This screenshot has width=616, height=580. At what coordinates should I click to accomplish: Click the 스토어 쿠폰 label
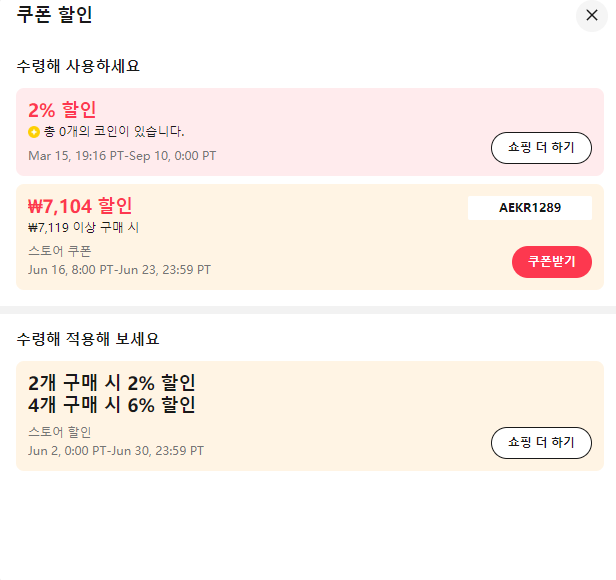60,251
